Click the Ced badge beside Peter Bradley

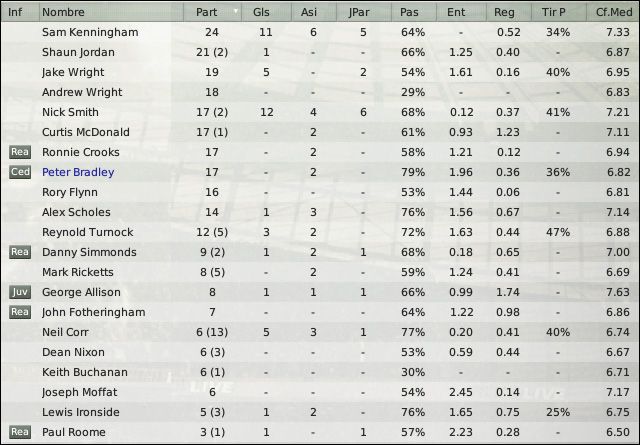[x=20, y=172]
